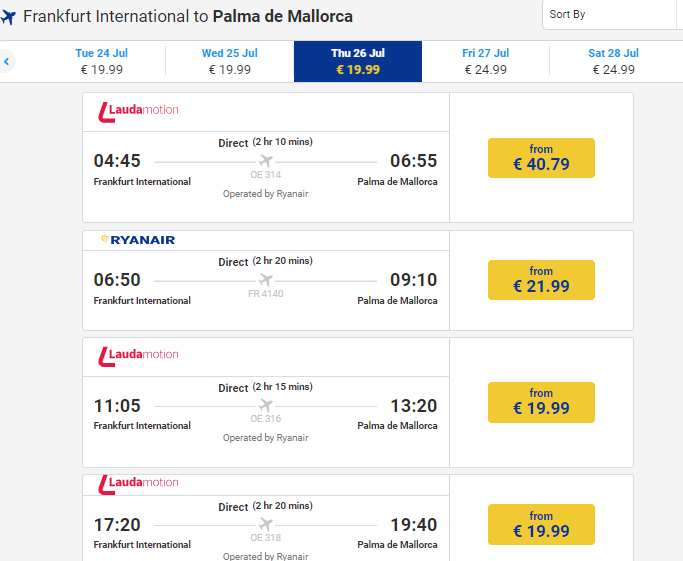
Task: Click the plane icon on flight OE 316
Action: tap(265, 405)
